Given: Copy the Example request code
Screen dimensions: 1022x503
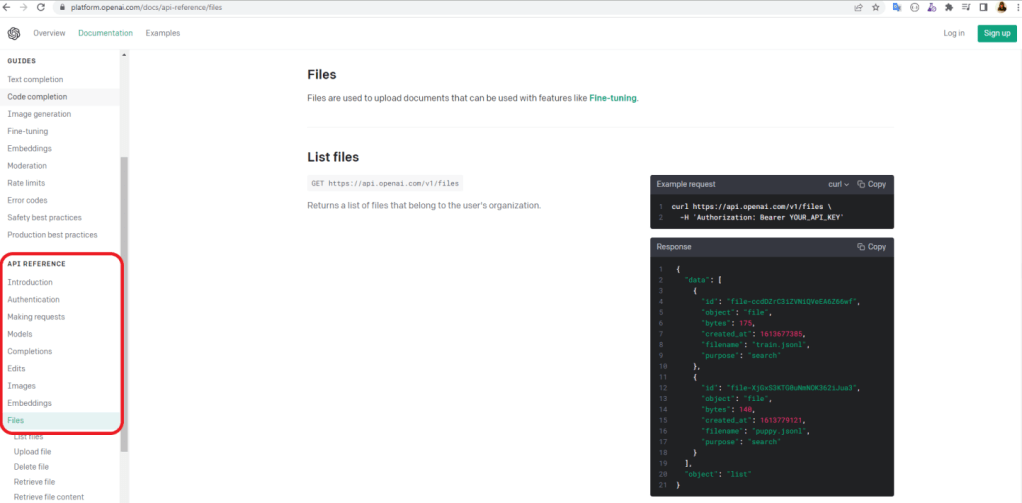Looking at the screenshot, I should point(871,184).
